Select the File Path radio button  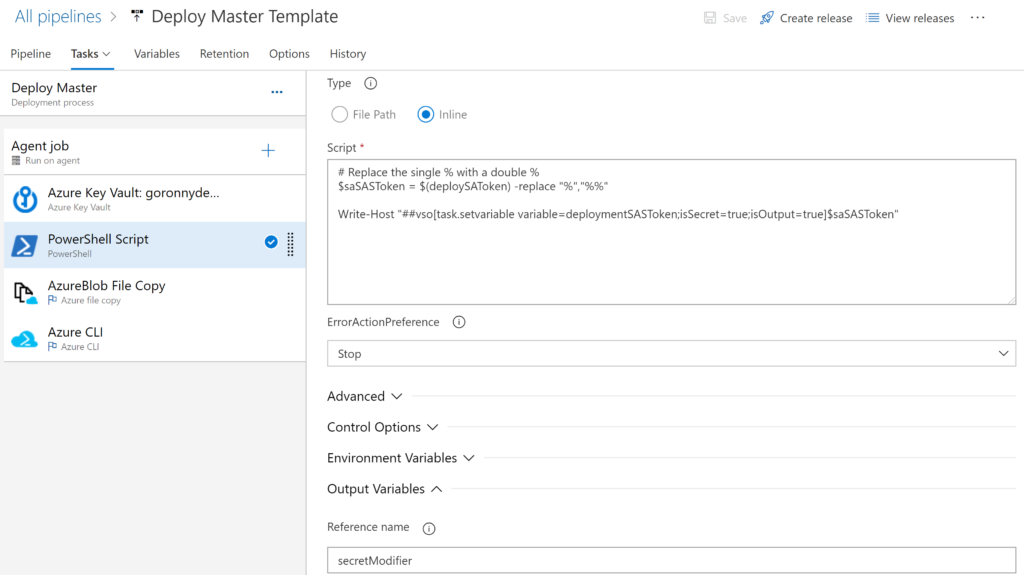340,114
